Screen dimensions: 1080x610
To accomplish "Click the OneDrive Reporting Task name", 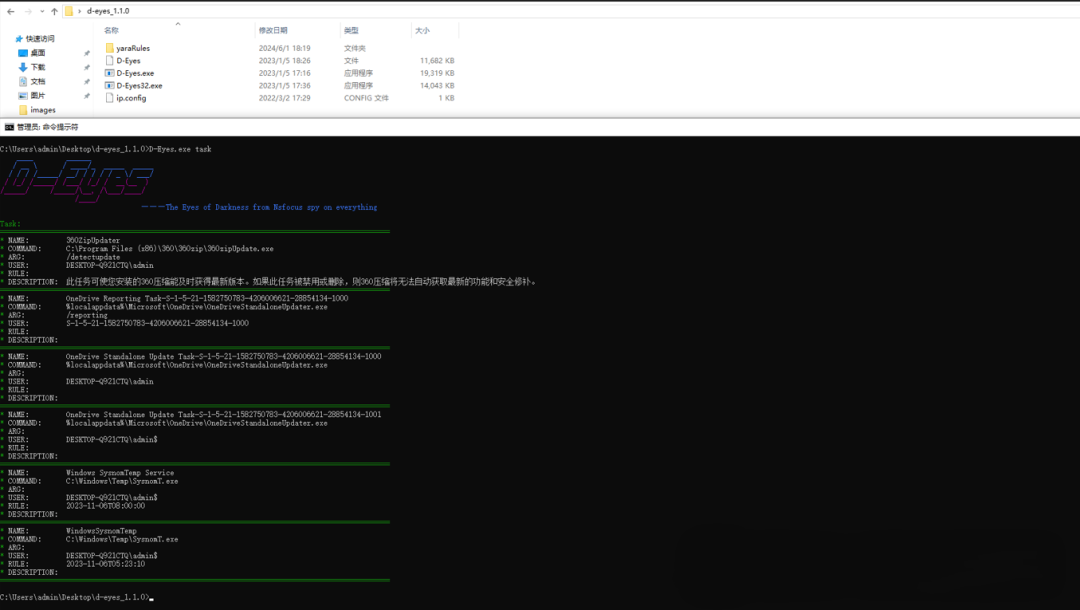I will click(207, 298).
